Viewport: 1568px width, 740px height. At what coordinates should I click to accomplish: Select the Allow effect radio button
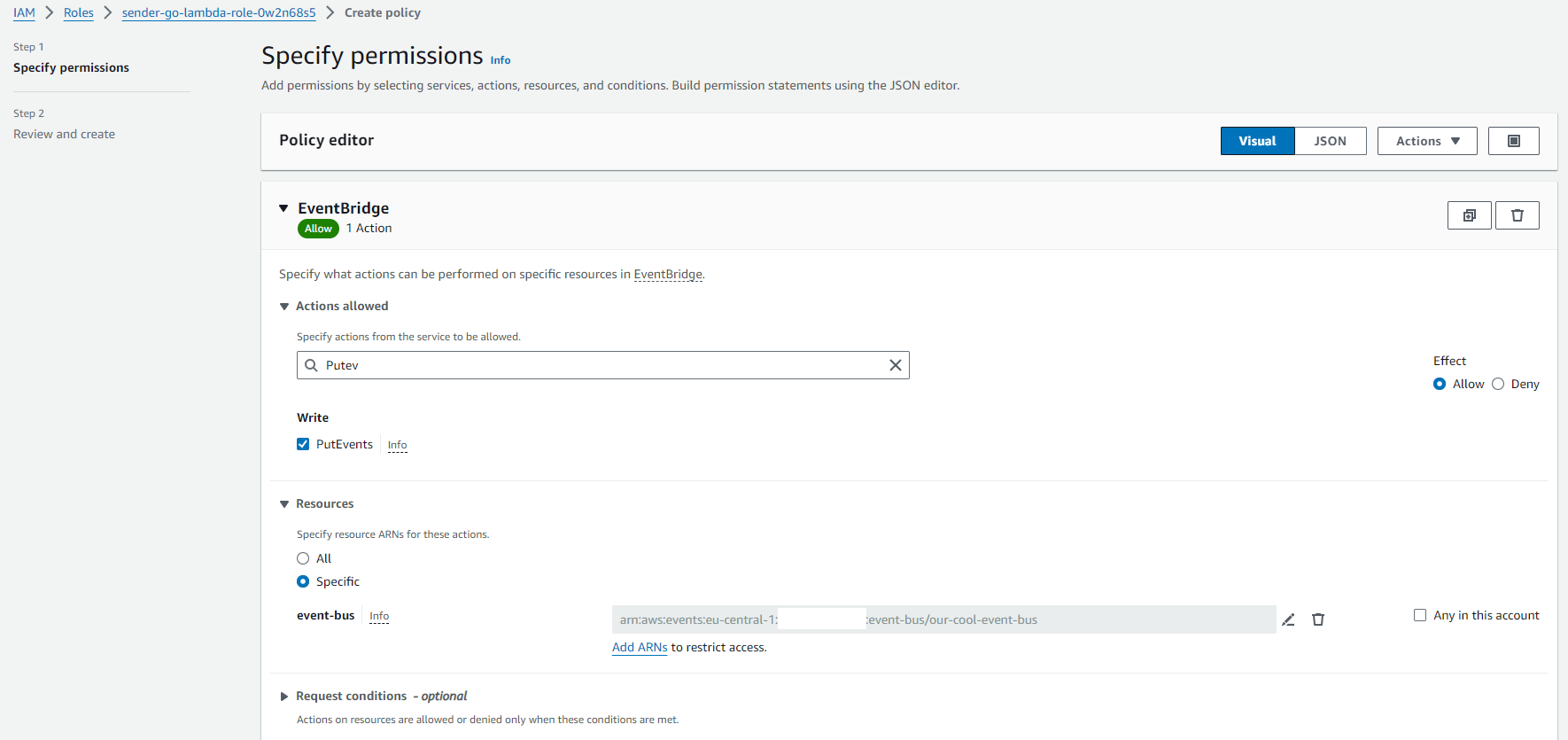(x=1440, y=384)
